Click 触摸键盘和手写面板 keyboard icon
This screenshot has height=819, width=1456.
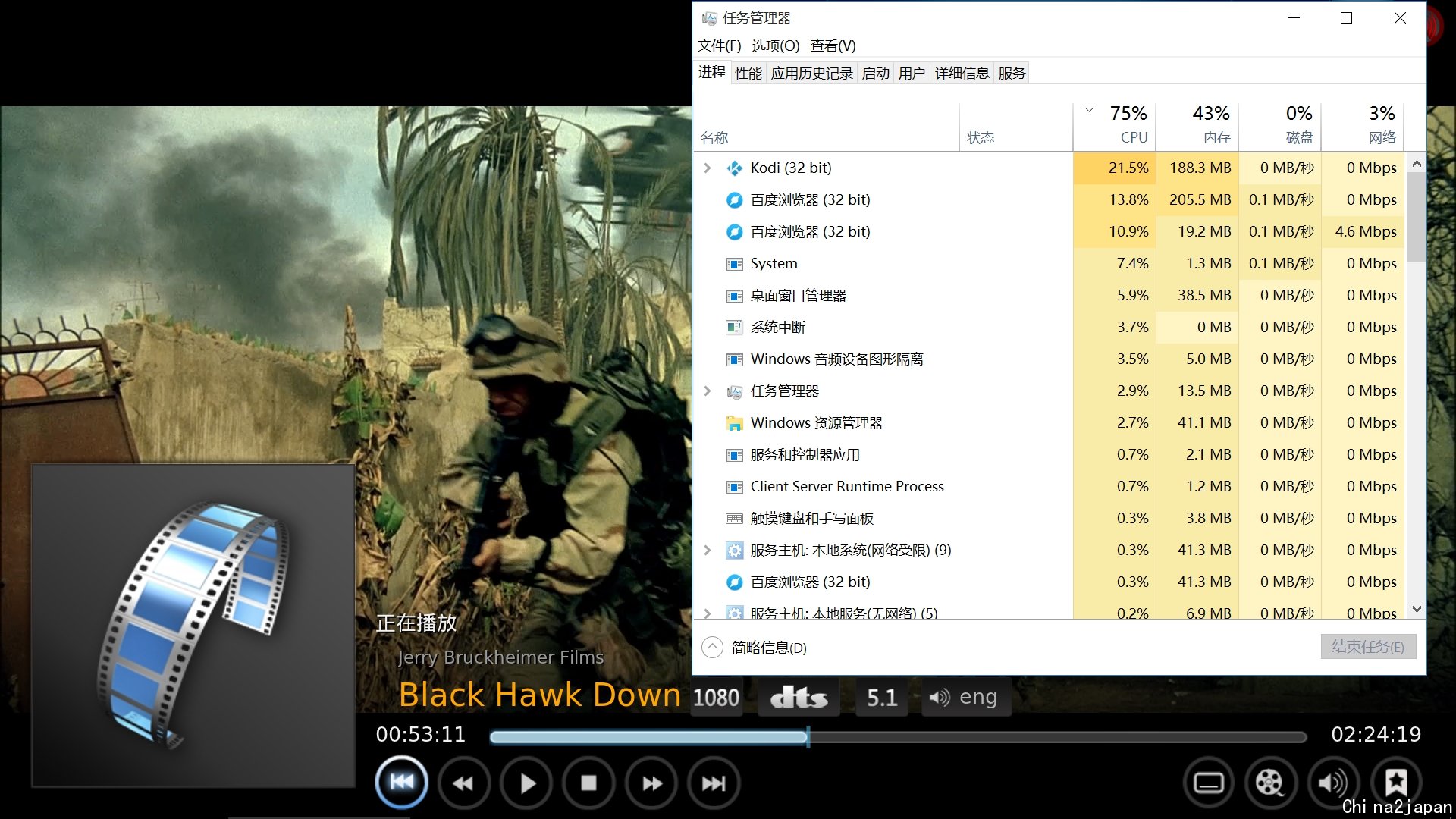click(x=734, y=519)
